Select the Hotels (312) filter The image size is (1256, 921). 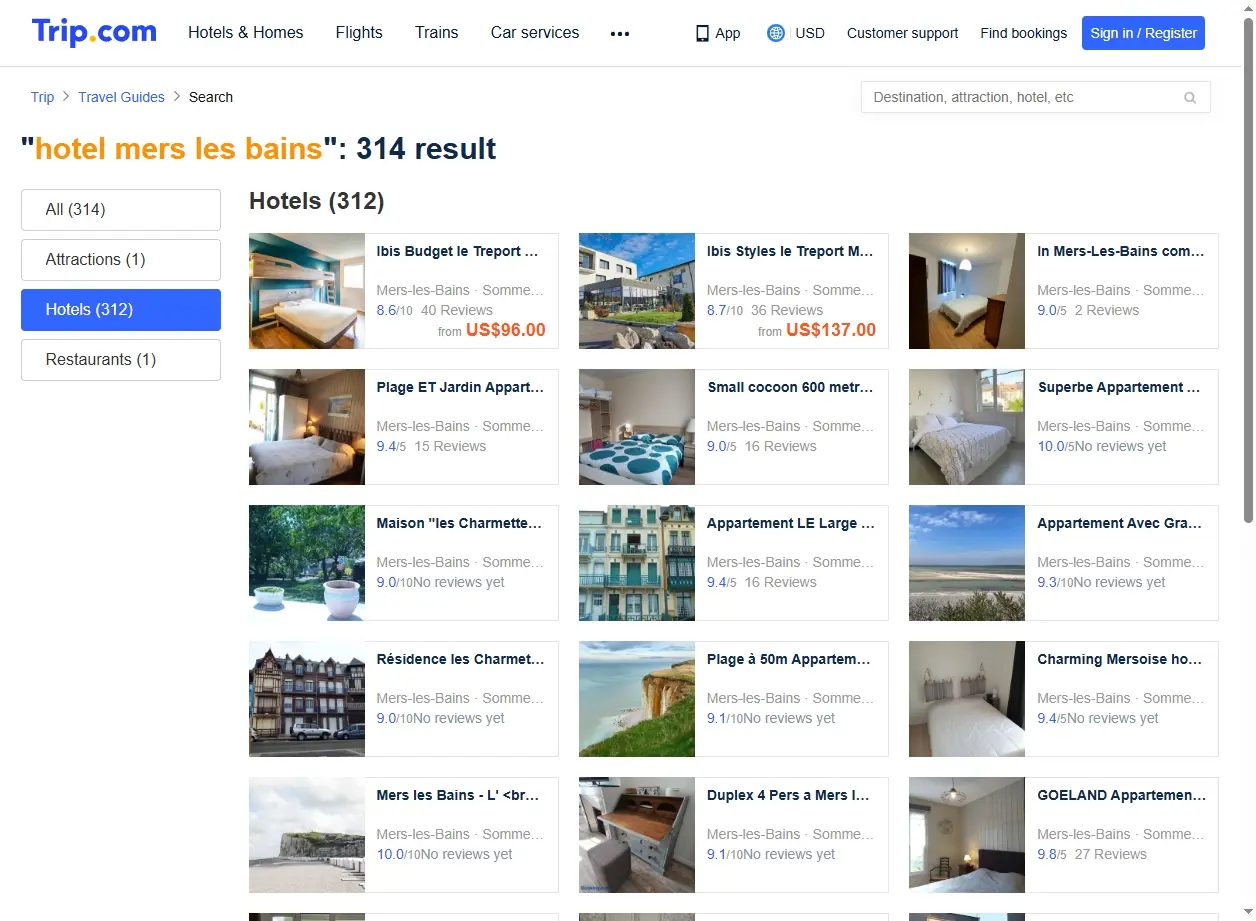point(121,310)
